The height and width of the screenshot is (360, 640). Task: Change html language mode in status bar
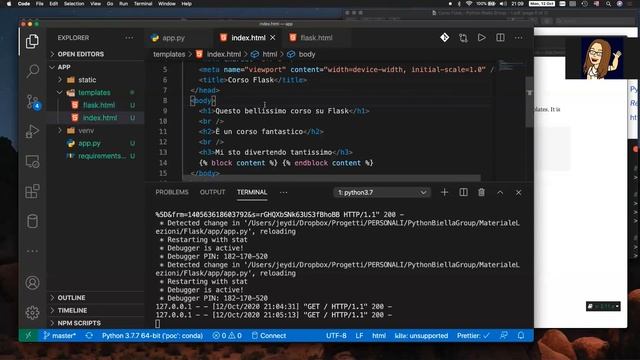[x=379, y=336]
